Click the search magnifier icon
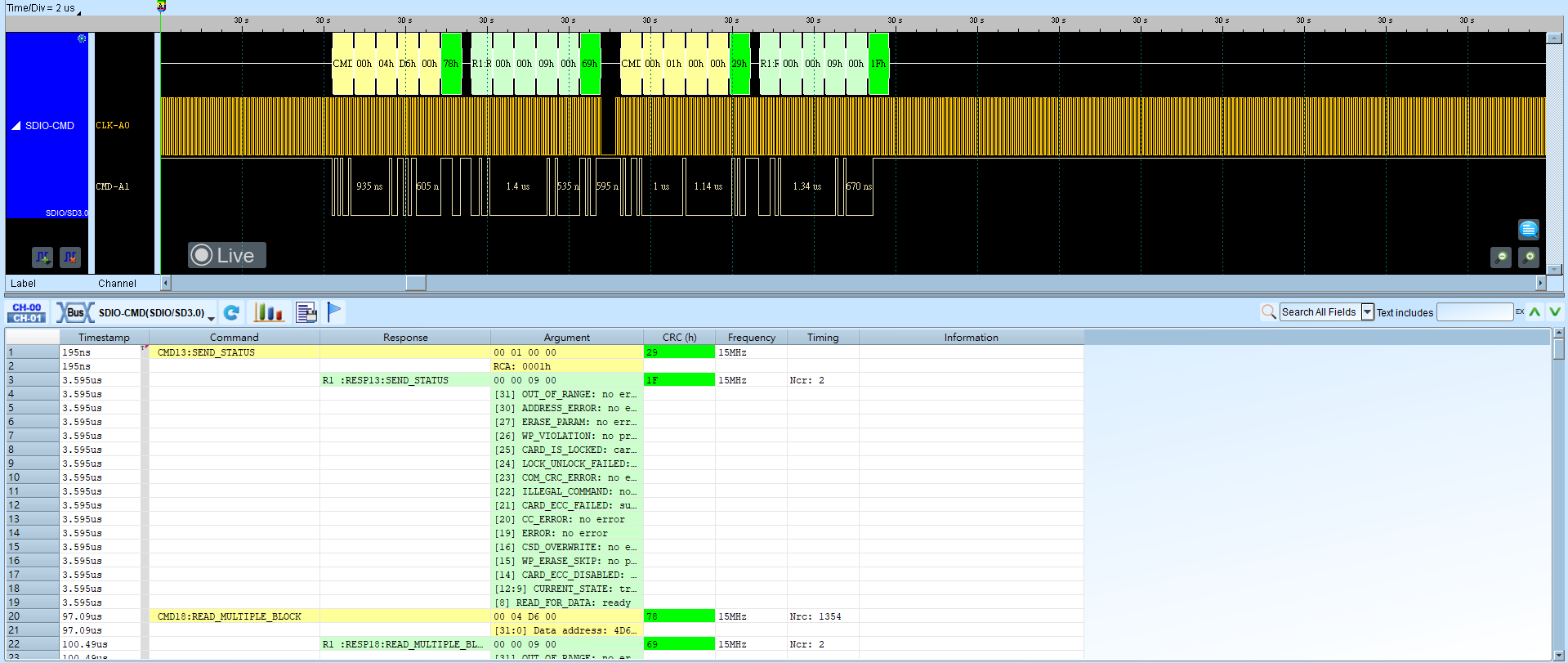The image size is (1568, 663). click(1269, 311)
